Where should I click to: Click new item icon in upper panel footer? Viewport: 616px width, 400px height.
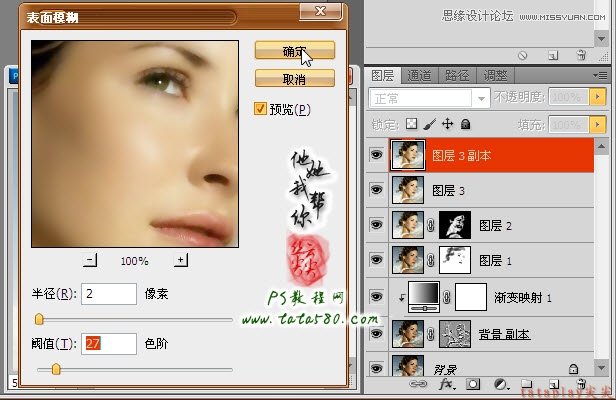coord(553,55)
